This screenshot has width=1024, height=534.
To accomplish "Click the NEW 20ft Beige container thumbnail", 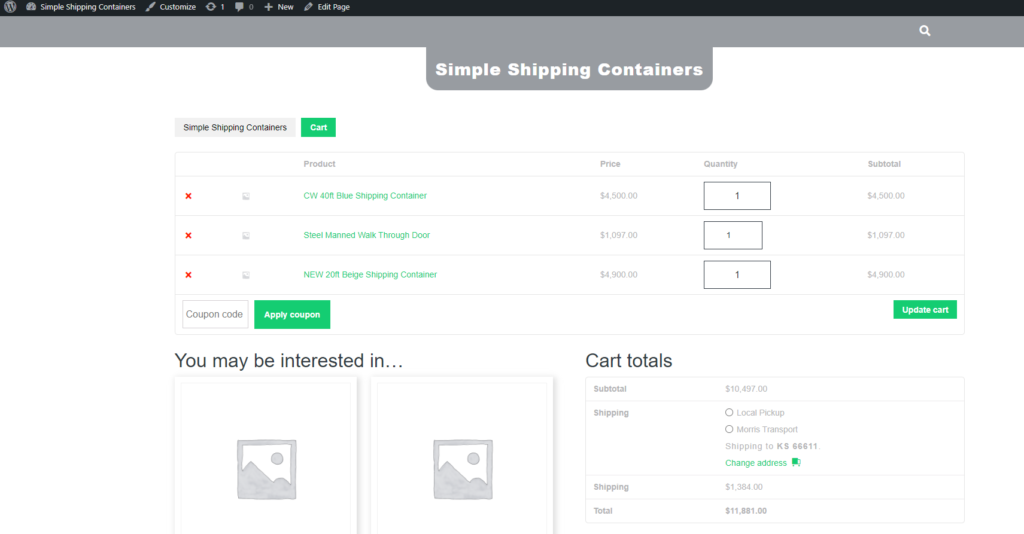I will click(246, 275).
